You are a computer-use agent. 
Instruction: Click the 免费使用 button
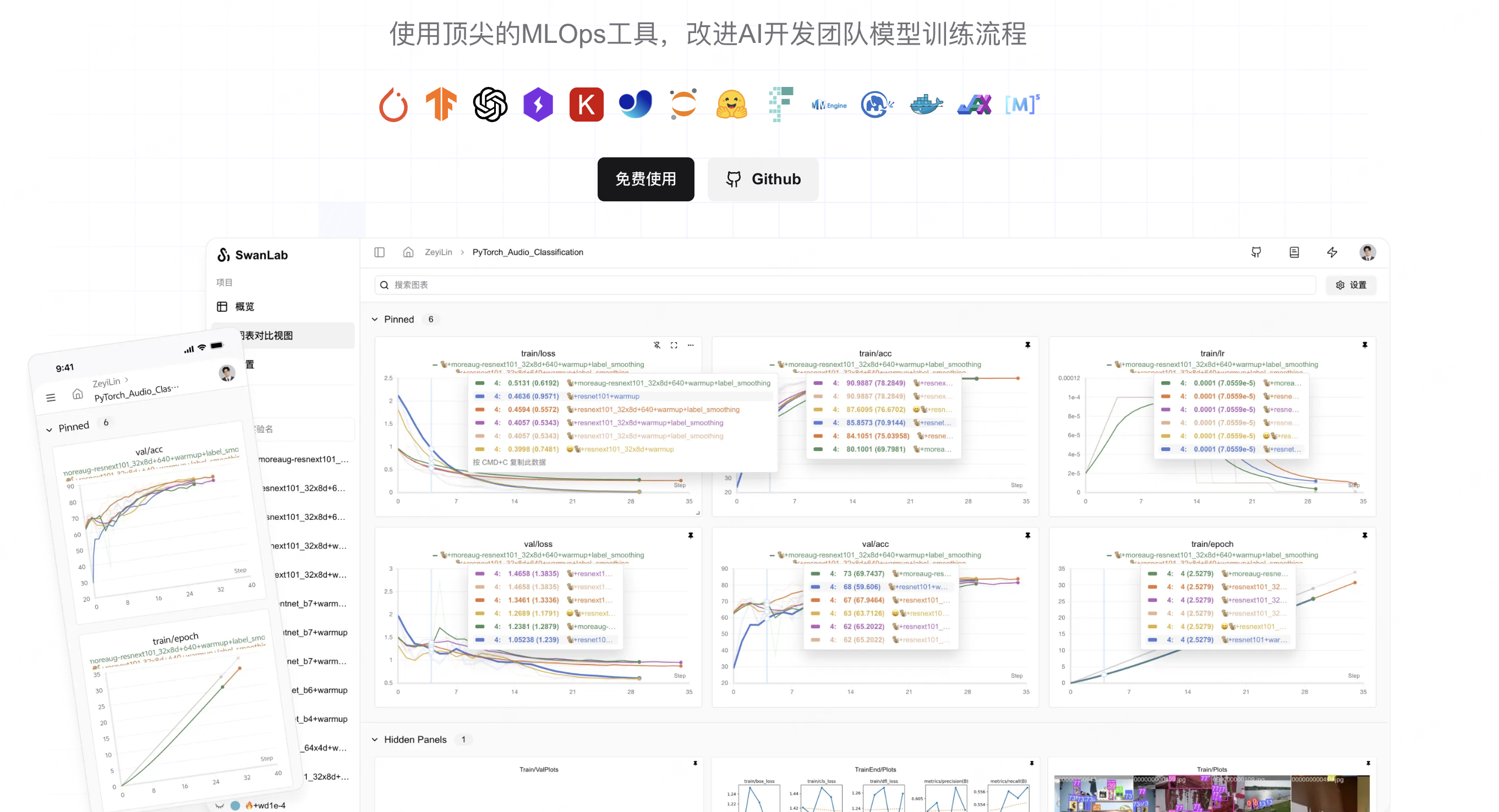pos(645,179)
